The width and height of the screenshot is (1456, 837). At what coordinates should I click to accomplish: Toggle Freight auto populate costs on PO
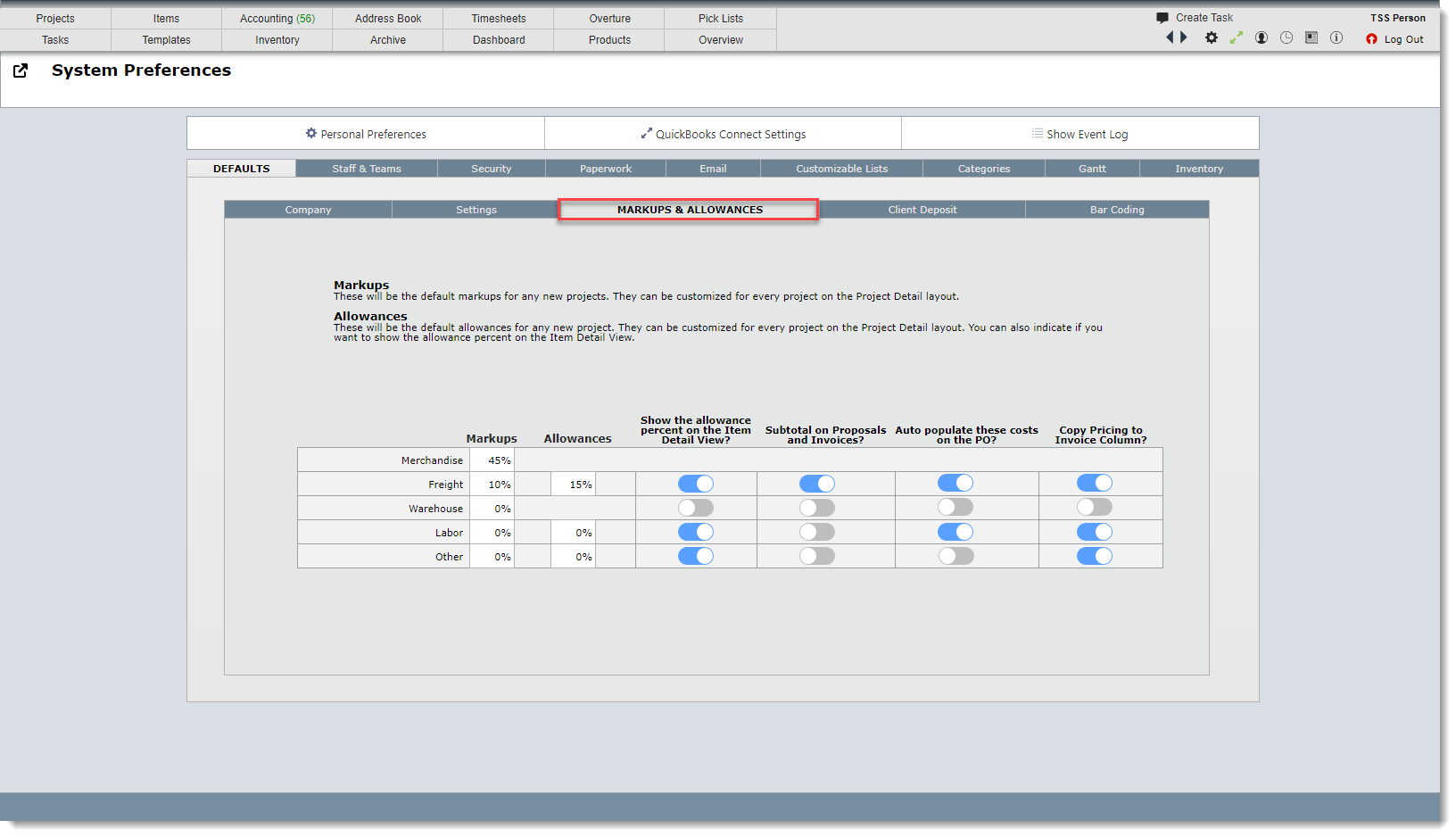(955, 483)
